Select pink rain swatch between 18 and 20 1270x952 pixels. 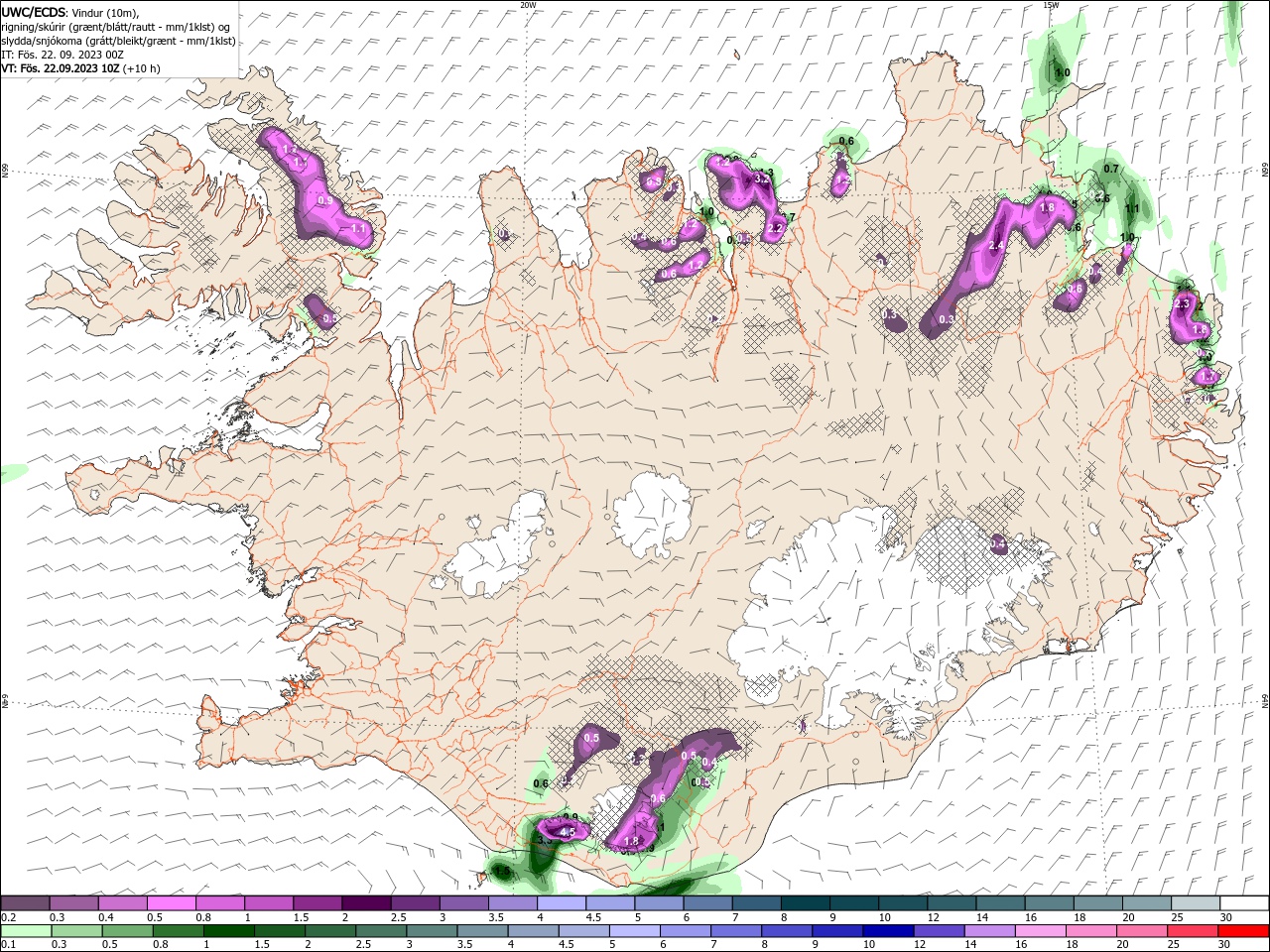tap(1092, 931)
